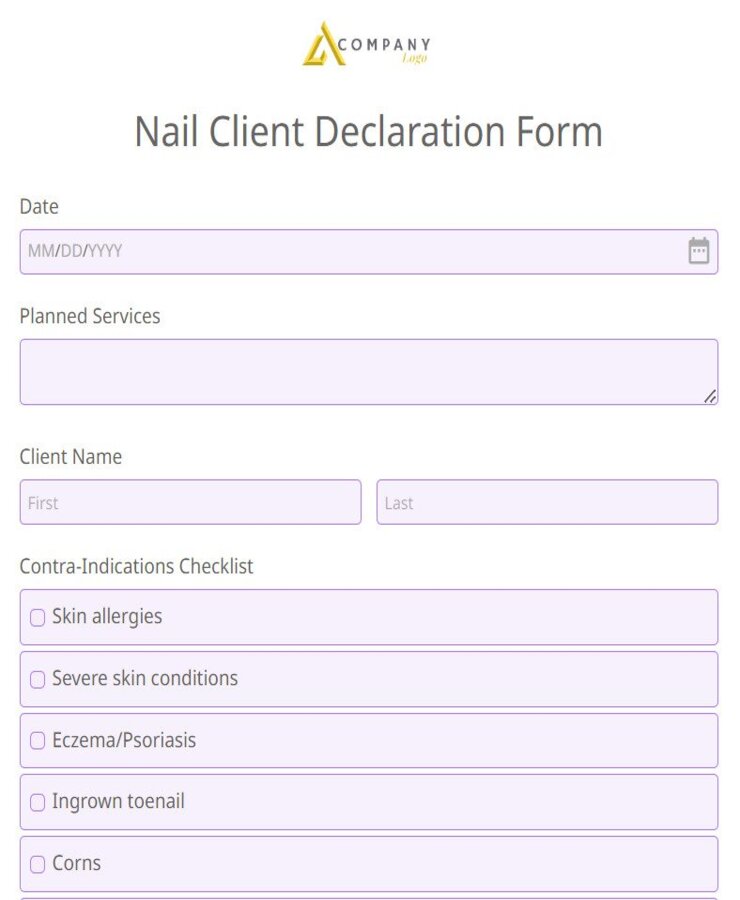Select the Corns row label text
Viewport: 740px width, 900px height.
pyautogui.click(x=78, y=864)
